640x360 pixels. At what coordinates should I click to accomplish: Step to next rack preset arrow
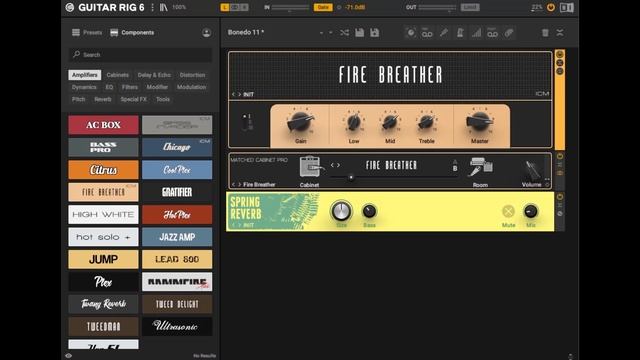click(x=331, y=33)
